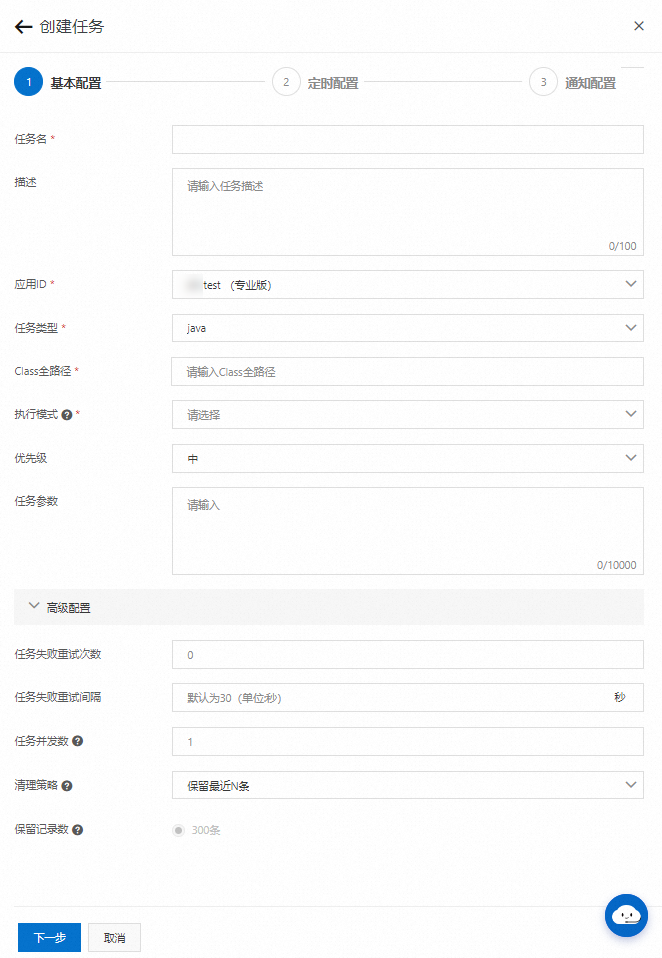Click the 0/10000 character counter
The image size is (662, 958).
[617, 565]
